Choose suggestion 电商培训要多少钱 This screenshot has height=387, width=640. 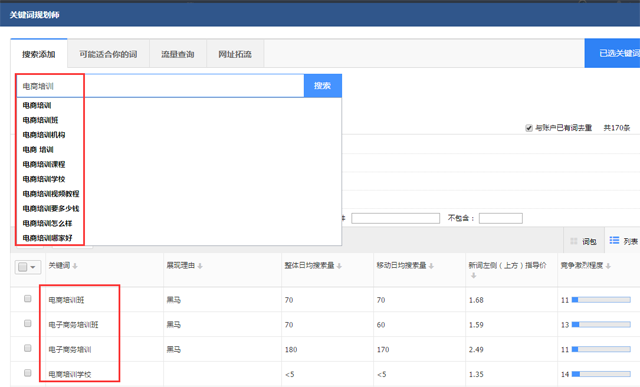click(51, 208)
